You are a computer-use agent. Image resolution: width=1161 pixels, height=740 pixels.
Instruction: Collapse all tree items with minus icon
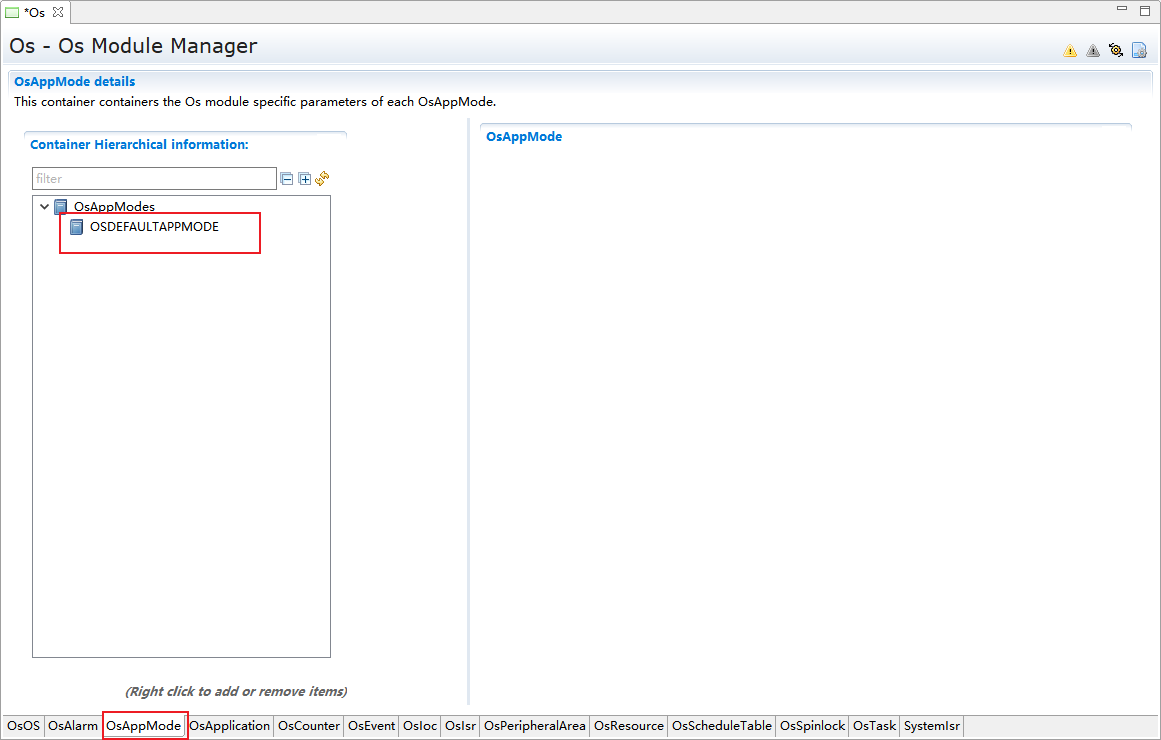287,179
